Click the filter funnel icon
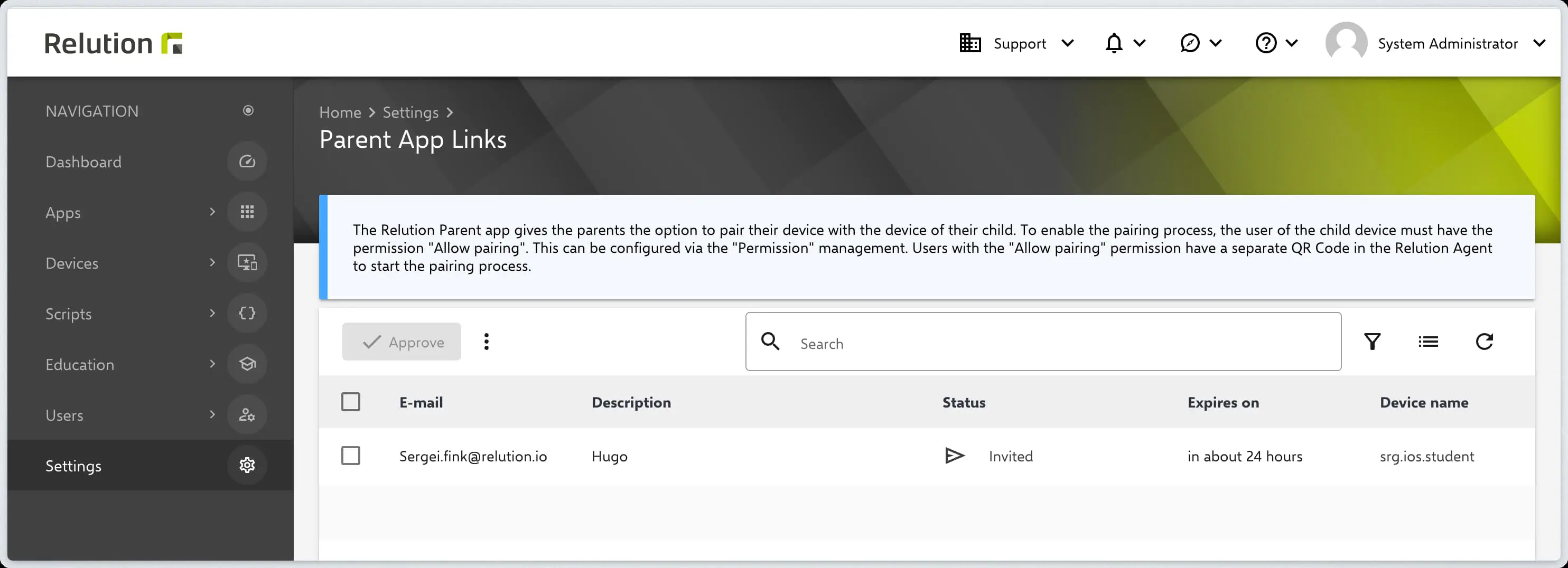This screenshot has height=568, width=1568. click(x=1372, y=342)
